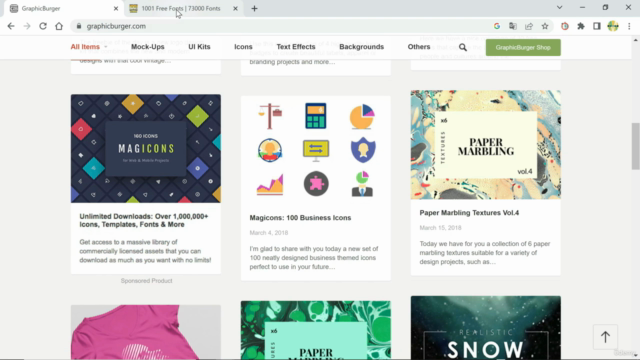Screen dimensions: 640x360
Task: Click the March 15, 2018 date text
Action: (440, 228)
